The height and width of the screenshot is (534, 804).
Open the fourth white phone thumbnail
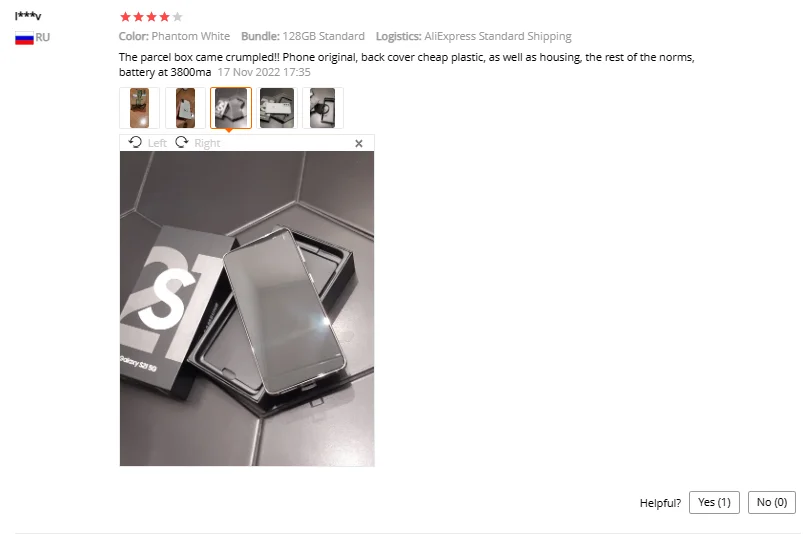277,108
